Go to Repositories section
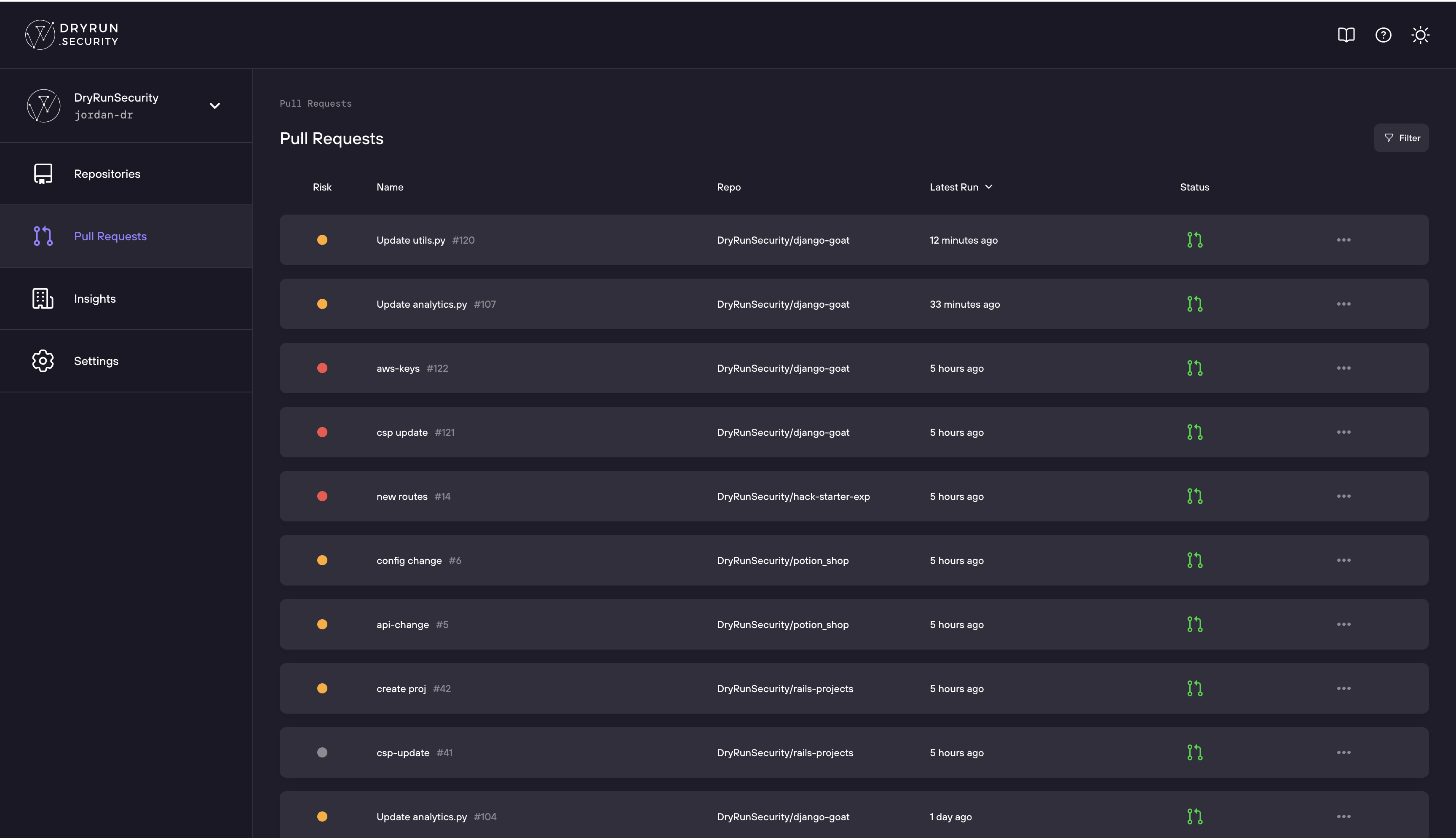This screenshot has width=1456, height=838. (x=107, y=174)
